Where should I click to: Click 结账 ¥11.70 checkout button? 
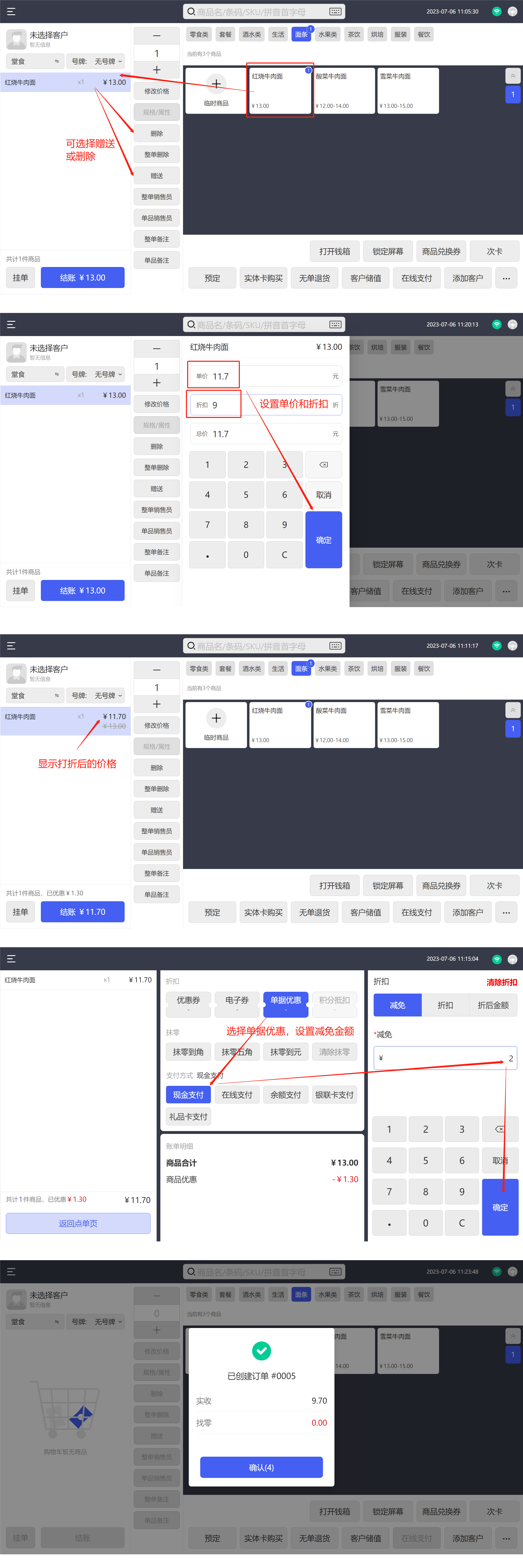tap(83, 912)
